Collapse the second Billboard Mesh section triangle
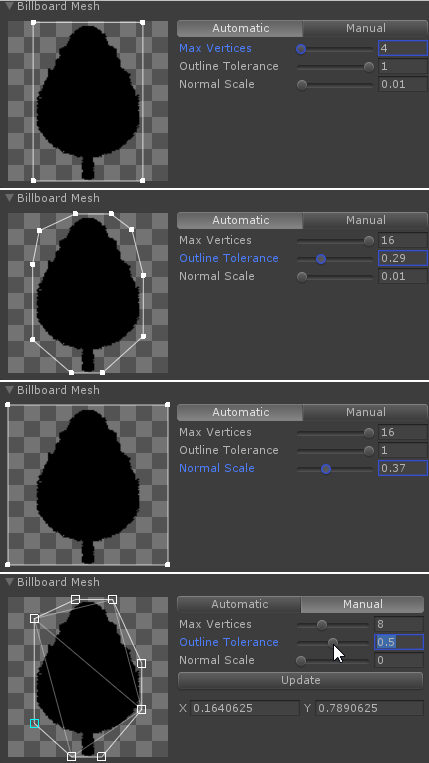 point(9,198)
